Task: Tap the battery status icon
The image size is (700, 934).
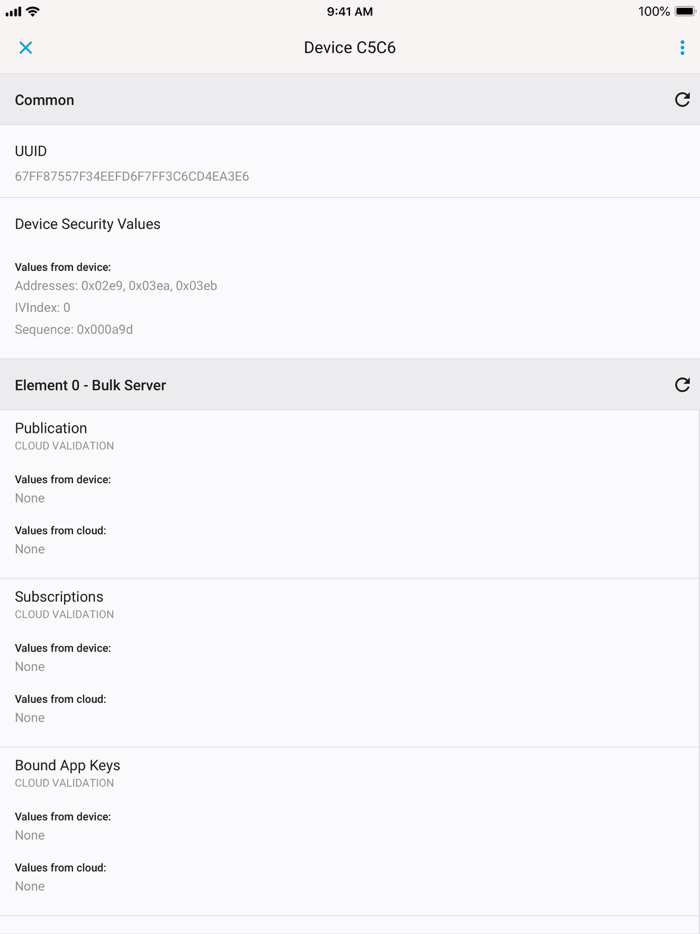Action: point(685,12)
